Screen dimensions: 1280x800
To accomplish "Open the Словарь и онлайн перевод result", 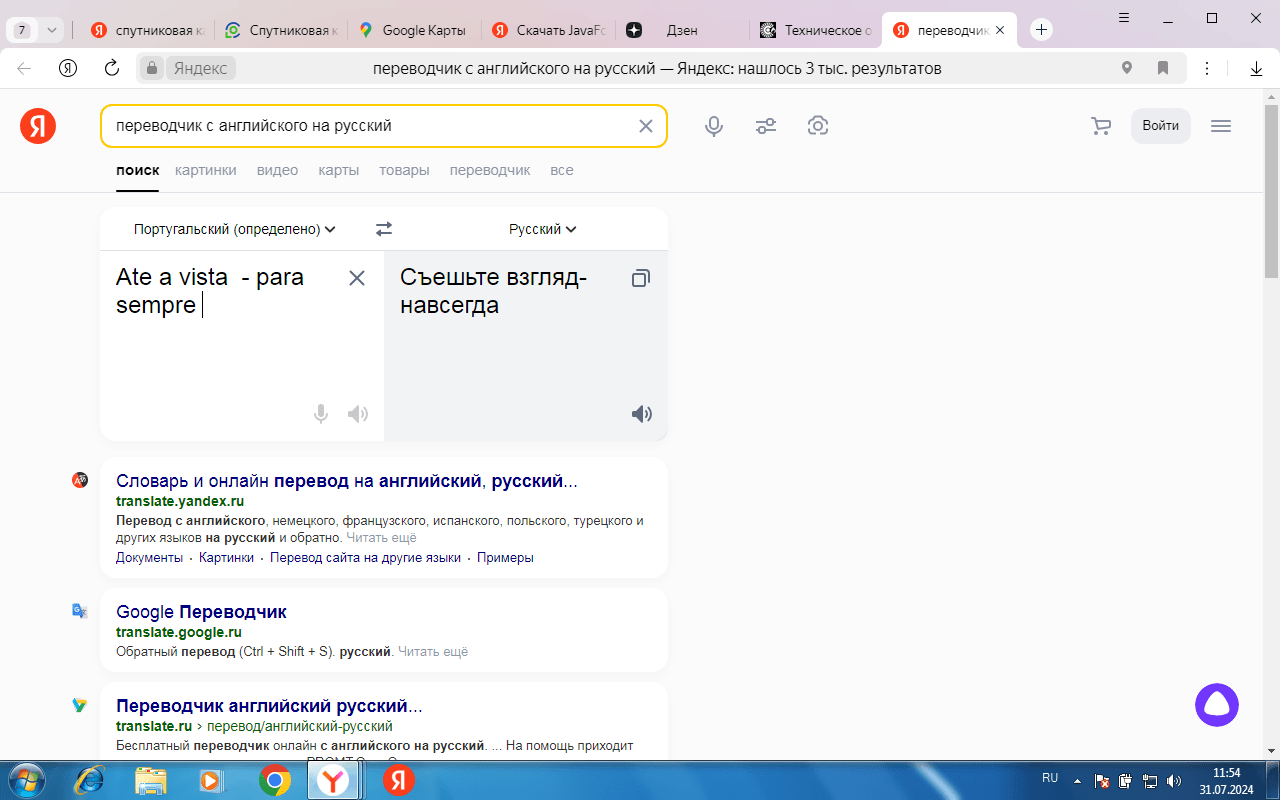I will (347, 481).
